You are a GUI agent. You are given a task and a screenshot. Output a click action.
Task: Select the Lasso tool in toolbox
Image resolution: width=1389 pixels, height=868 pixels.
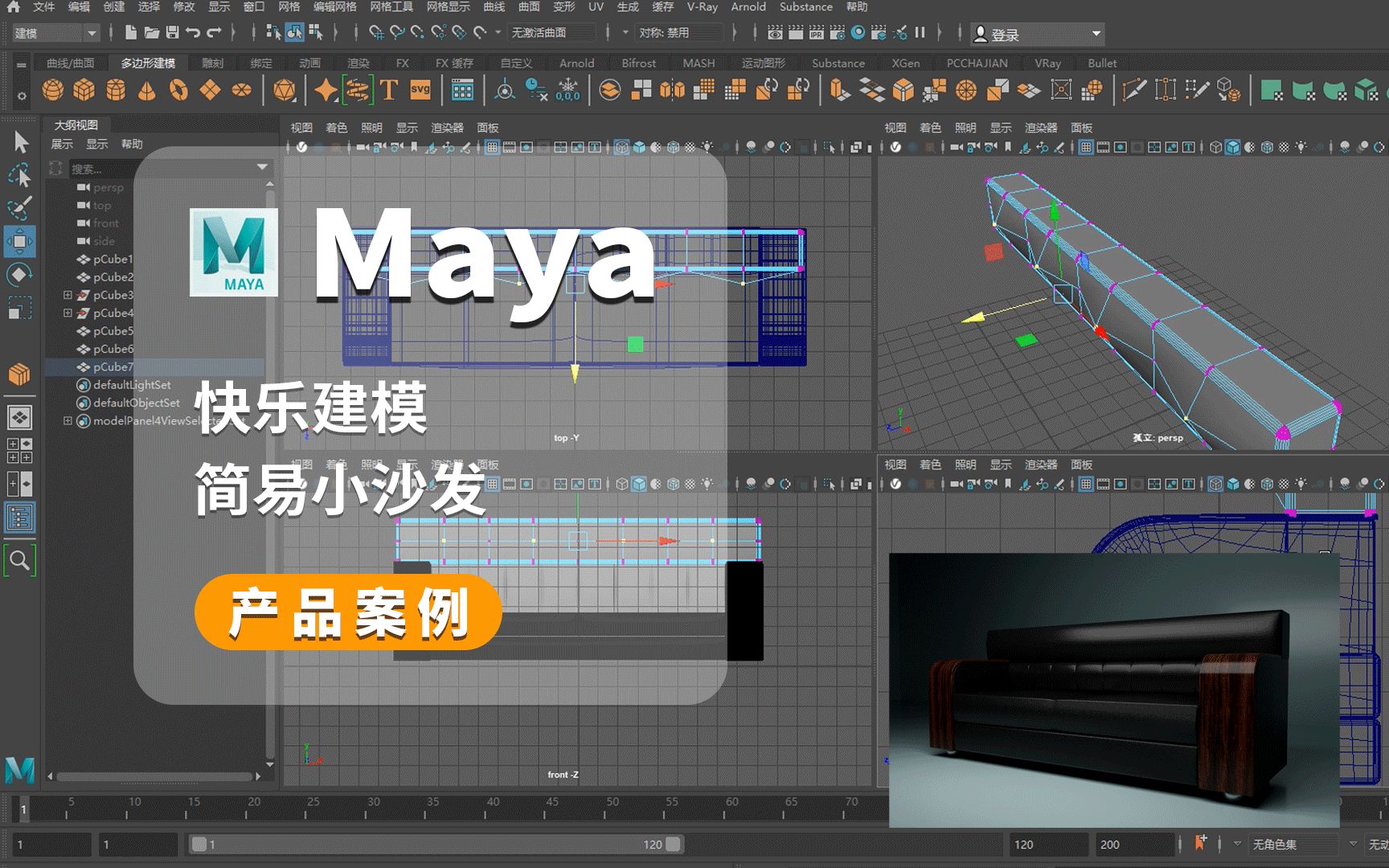[19, 175]
